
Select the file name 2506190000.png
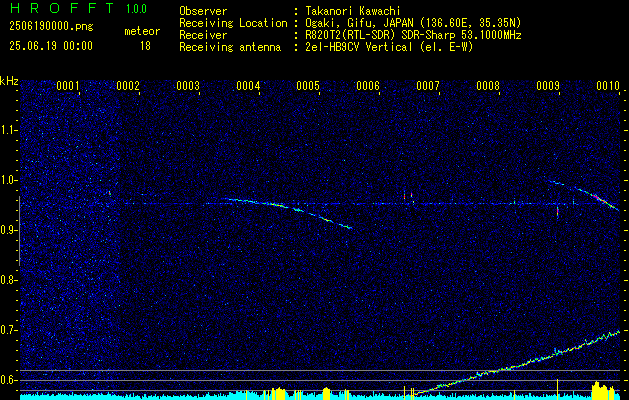pos(51,27)
